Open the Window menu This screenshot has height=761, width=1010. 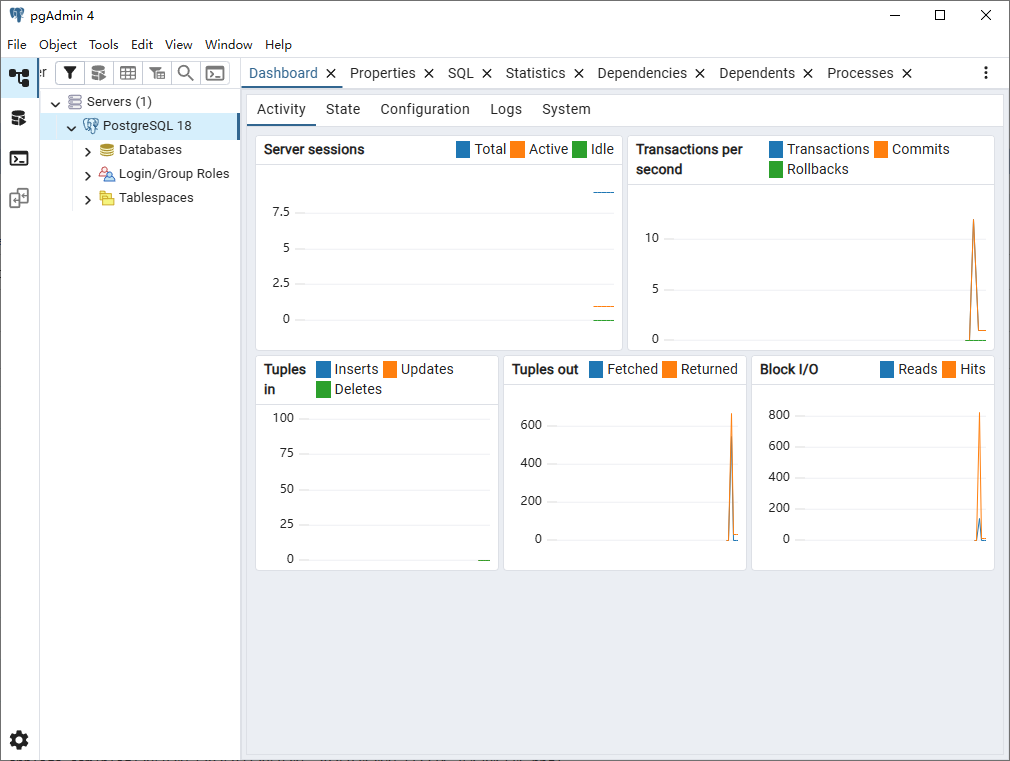click(229, 44)
